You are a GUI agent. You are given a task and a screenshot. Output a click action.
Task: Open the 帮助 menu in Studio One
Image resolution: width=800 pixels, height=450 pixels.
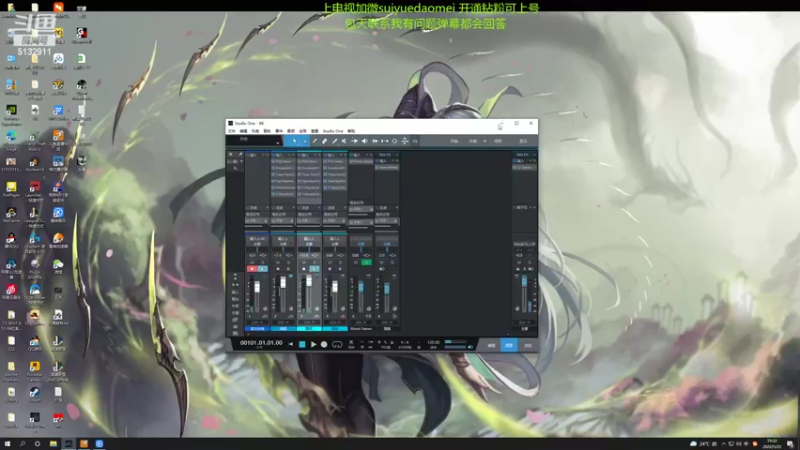(x=351, y=131)
